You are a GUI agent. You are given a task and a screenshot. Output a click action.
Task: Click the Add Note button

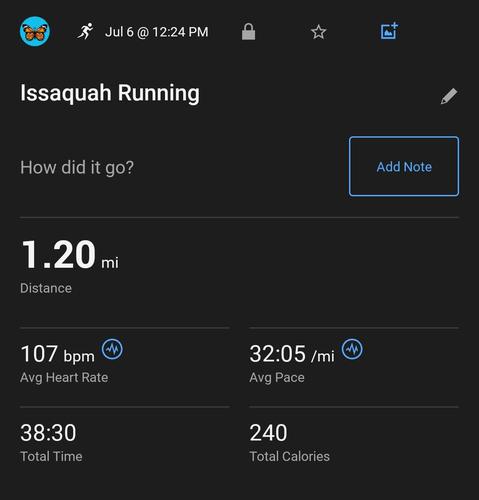coord(404,166)
